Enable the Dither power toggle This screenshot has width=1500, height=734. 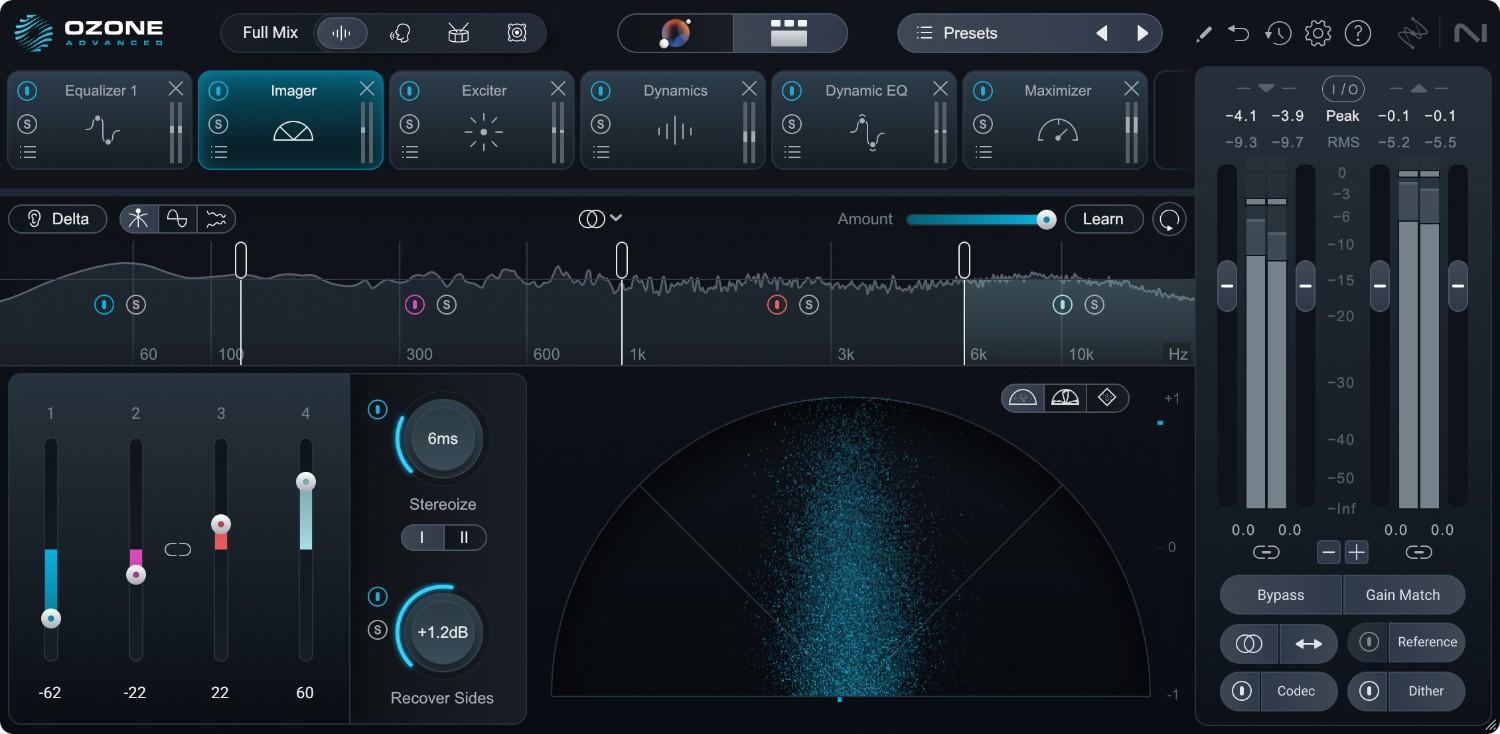[1368, 691]
